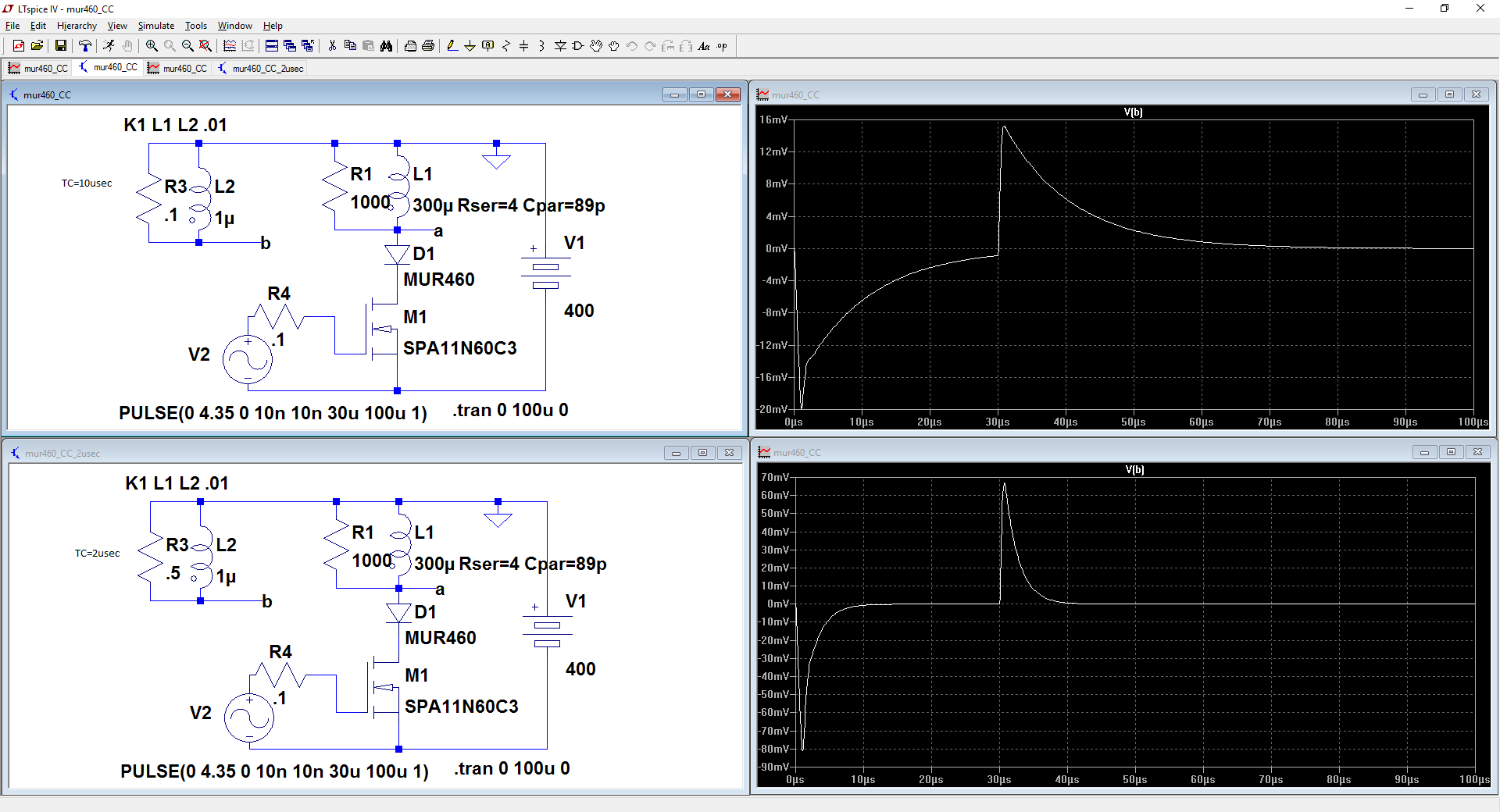
Task: Select the Diode component tool
Action: click(x=560, y=46)
